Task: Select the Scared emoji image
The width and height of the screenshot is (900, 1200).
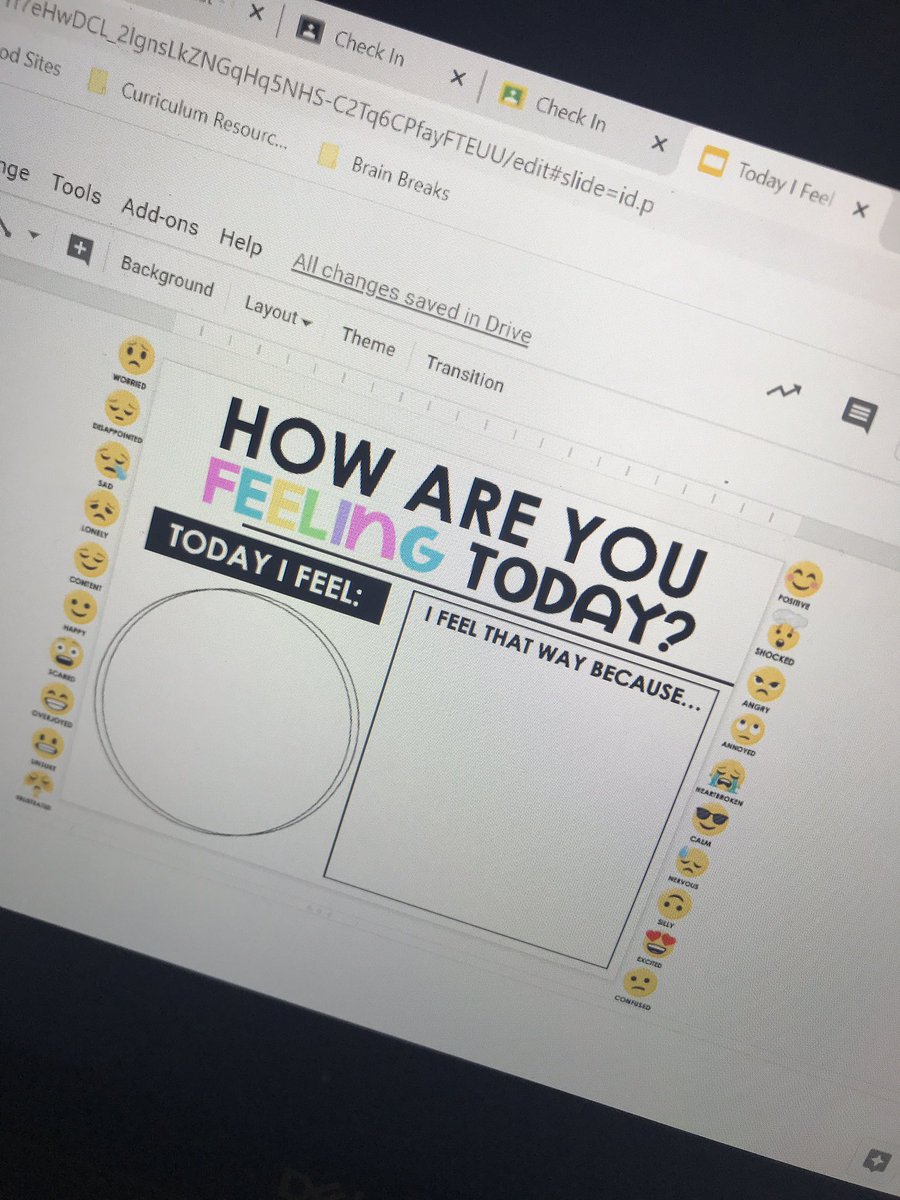Action: [68, 654]
